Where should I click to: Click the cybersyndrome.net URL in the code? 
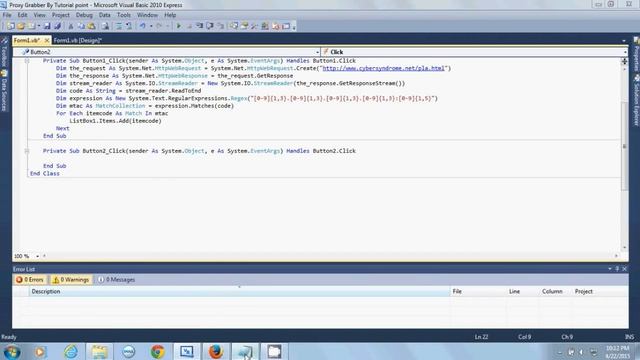tap(383, 68)
